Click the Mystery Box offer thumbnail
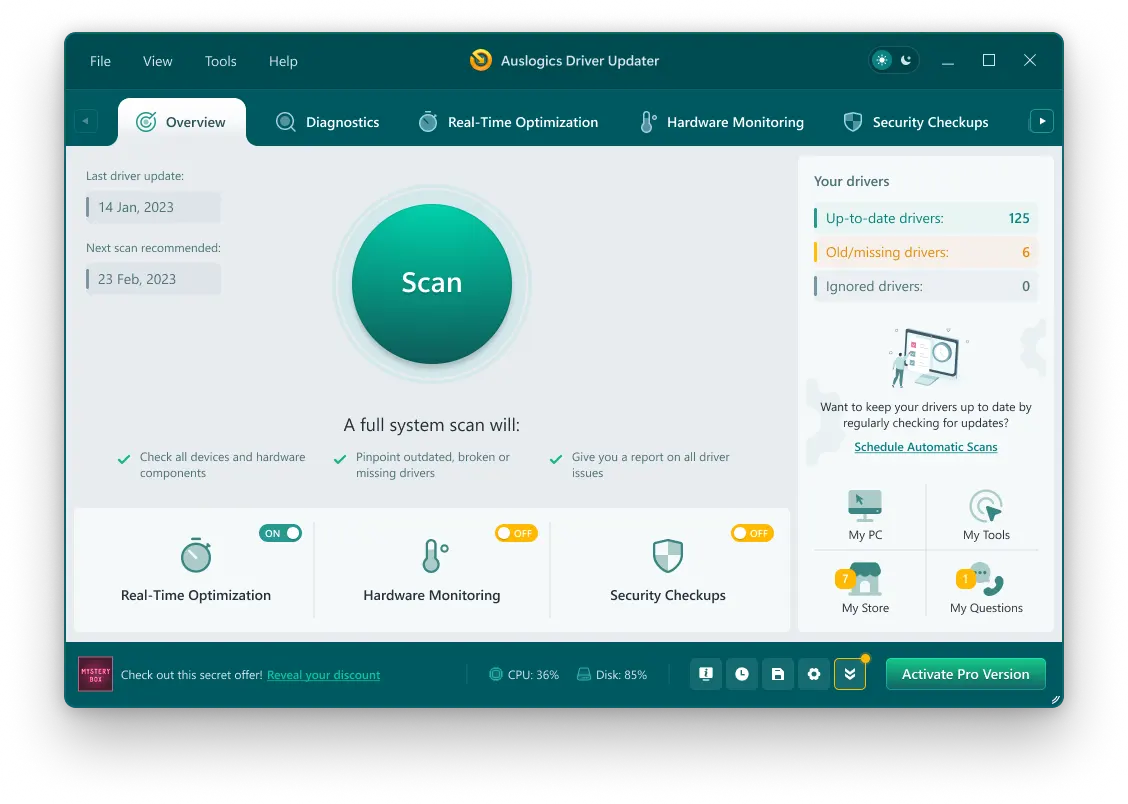Viewport: 1128px width, 804px height. point(96,674)
